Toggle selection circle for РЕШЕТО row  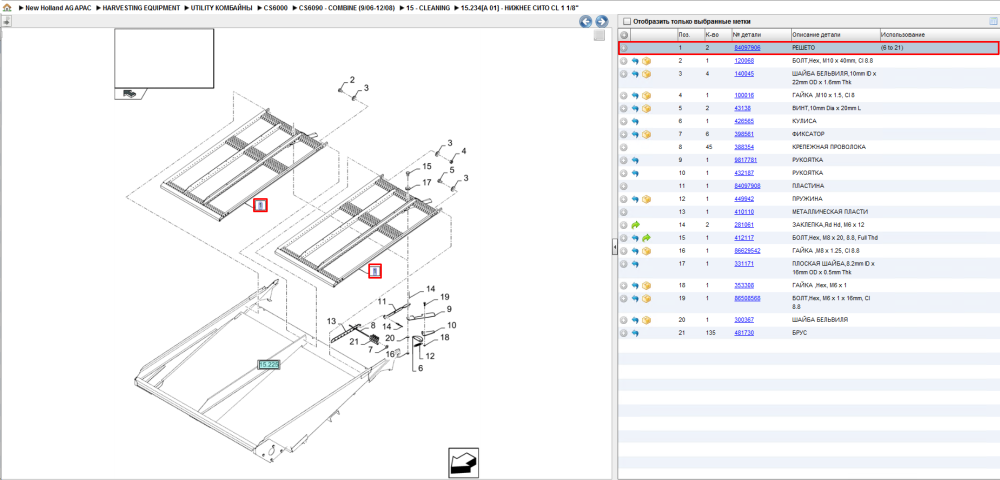pos(624,48)
